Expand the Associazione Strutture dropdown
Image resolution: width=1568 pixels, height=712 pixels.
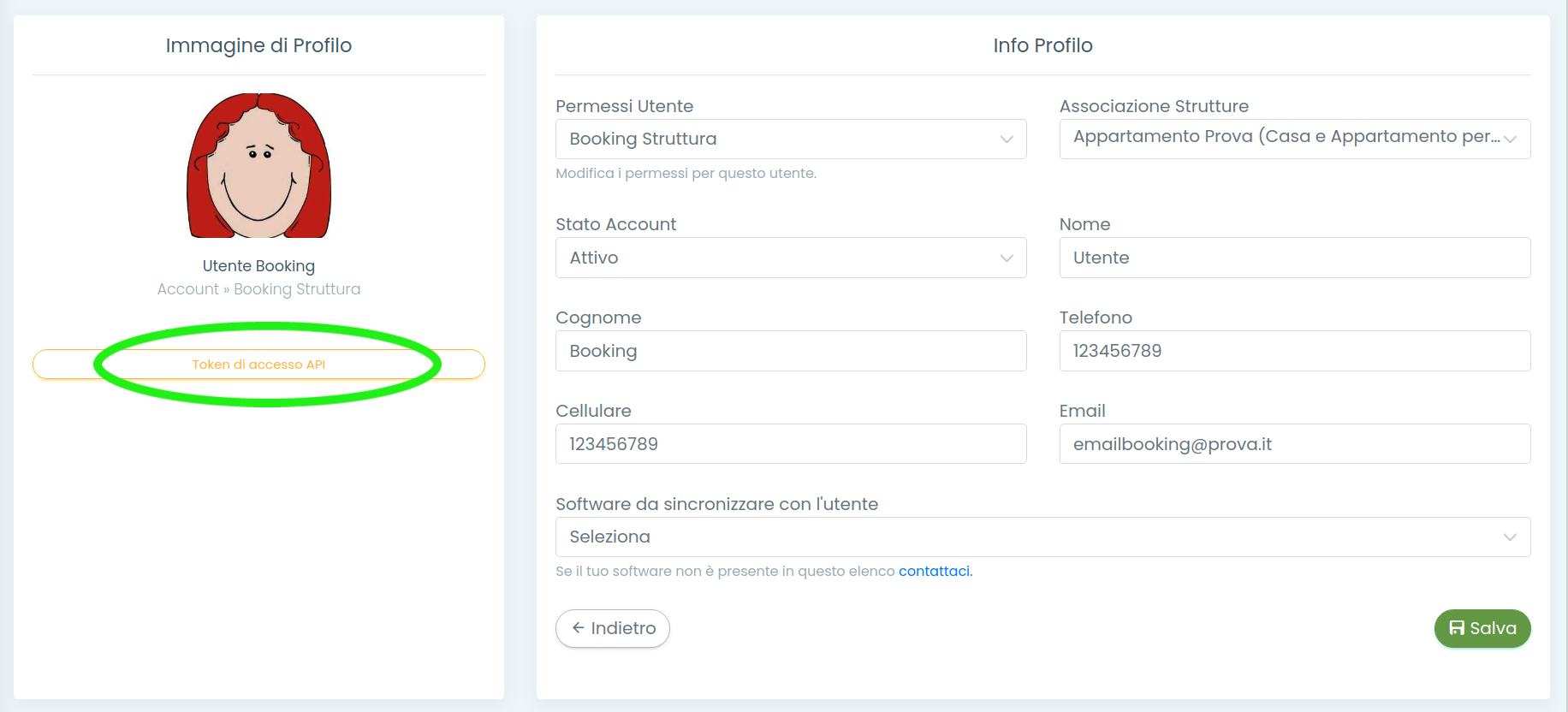(x=1294, y=139)
